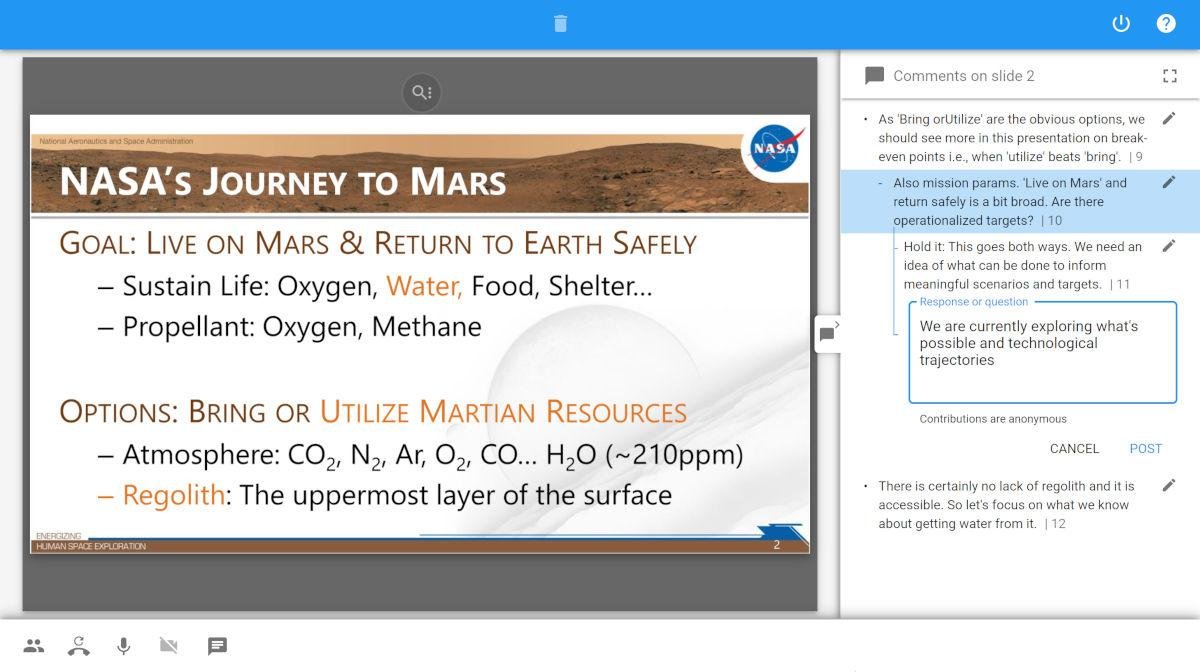Toggle the microphone

pyautogui.click(x=124, y=646)
